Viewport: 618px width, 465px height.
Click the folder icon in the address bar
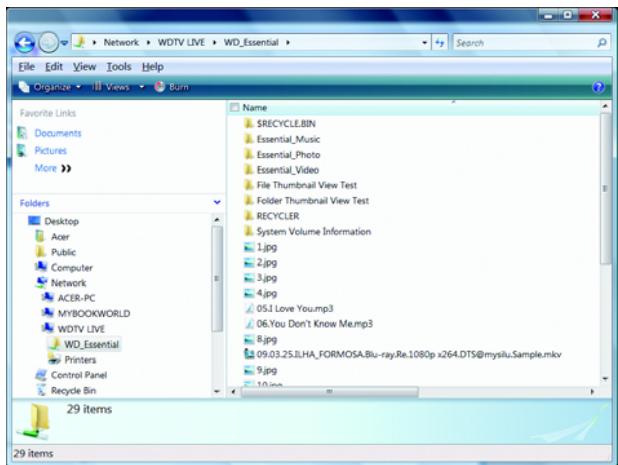(80, 42)
